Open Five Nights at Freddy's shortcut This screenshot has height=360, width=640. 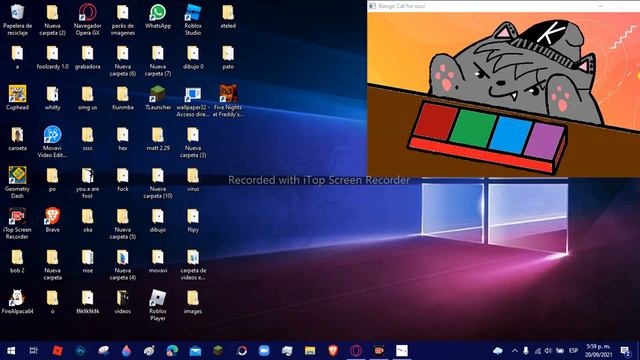[x=228, y=101]
